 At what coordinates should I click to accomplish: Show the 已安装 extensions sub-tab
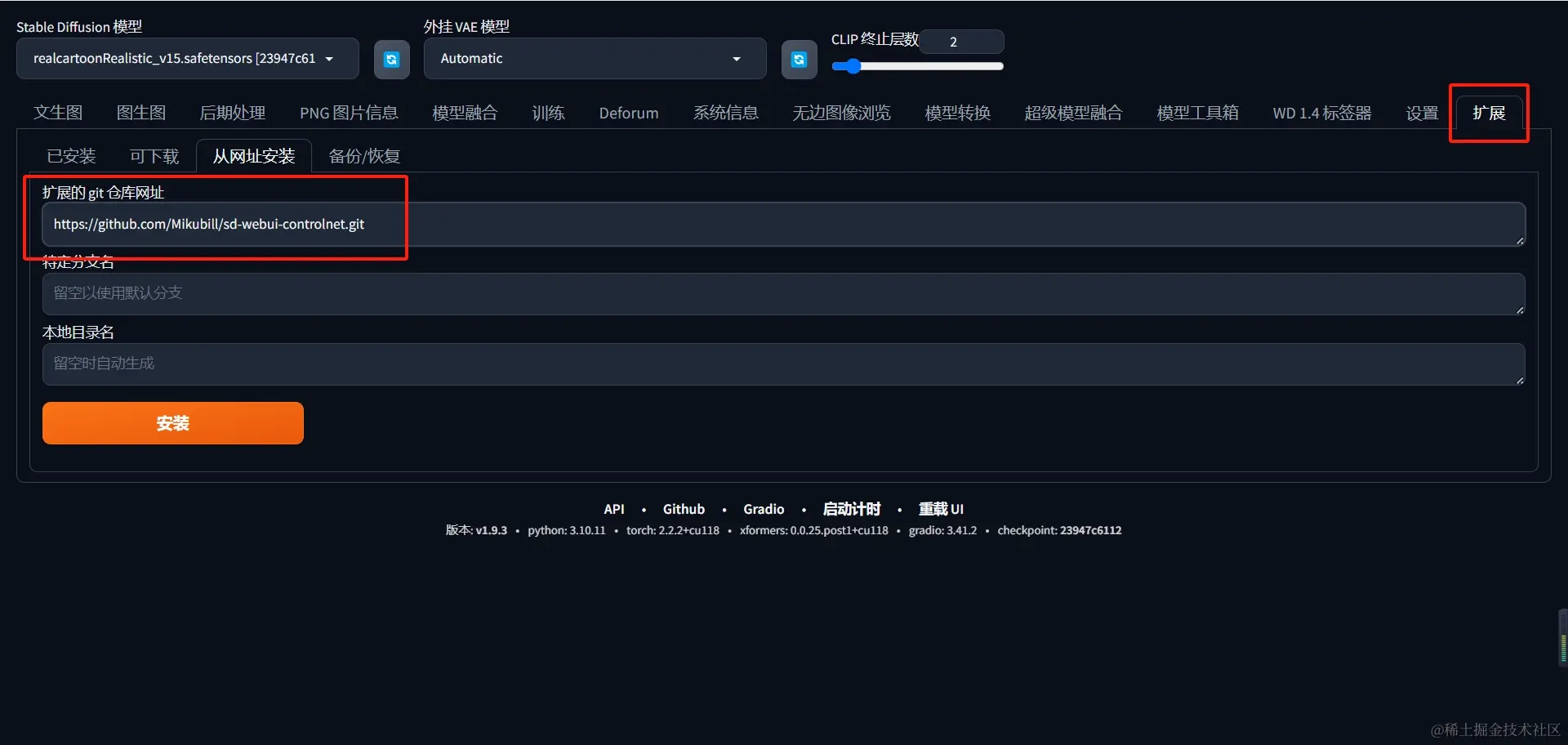point(71,156)
